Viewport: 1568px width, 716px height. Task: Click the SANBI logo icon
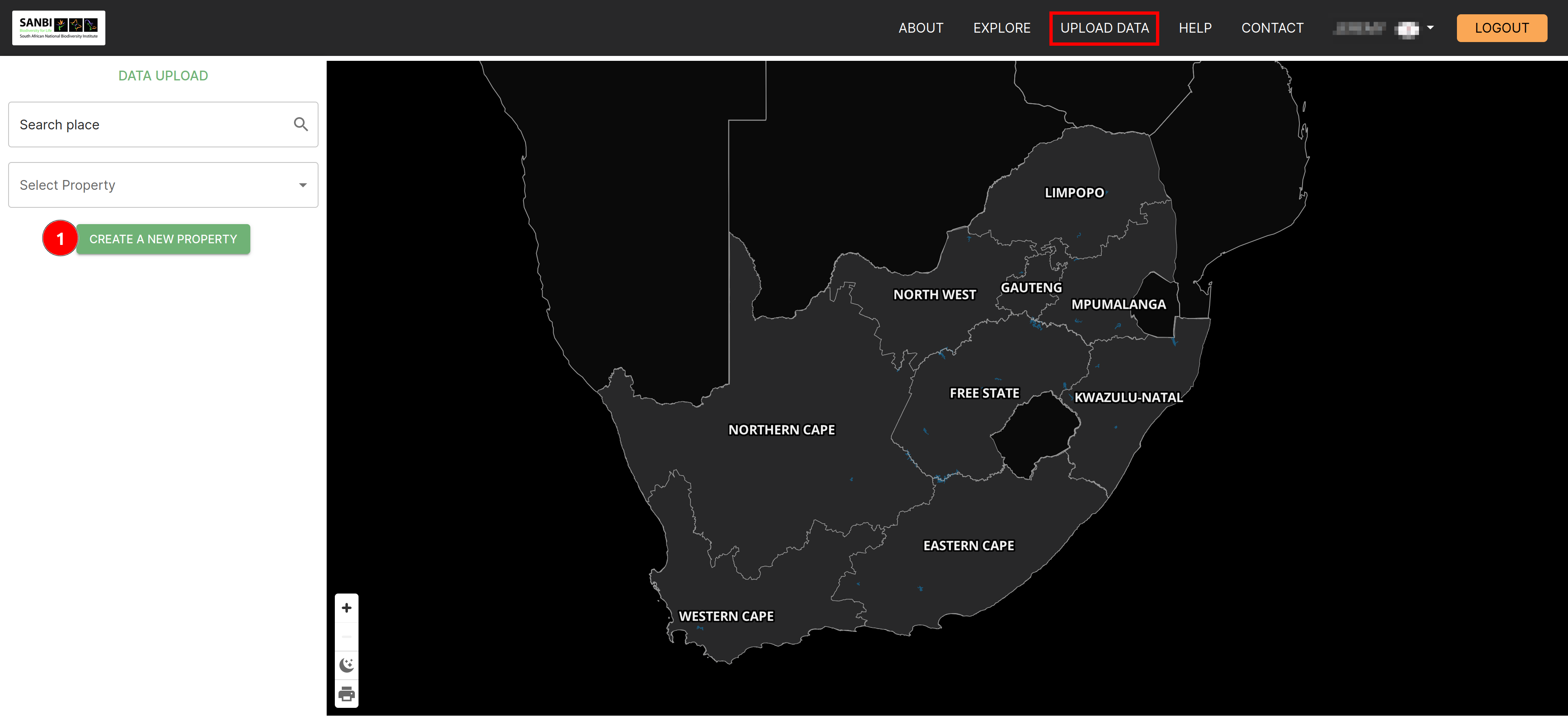58,27
